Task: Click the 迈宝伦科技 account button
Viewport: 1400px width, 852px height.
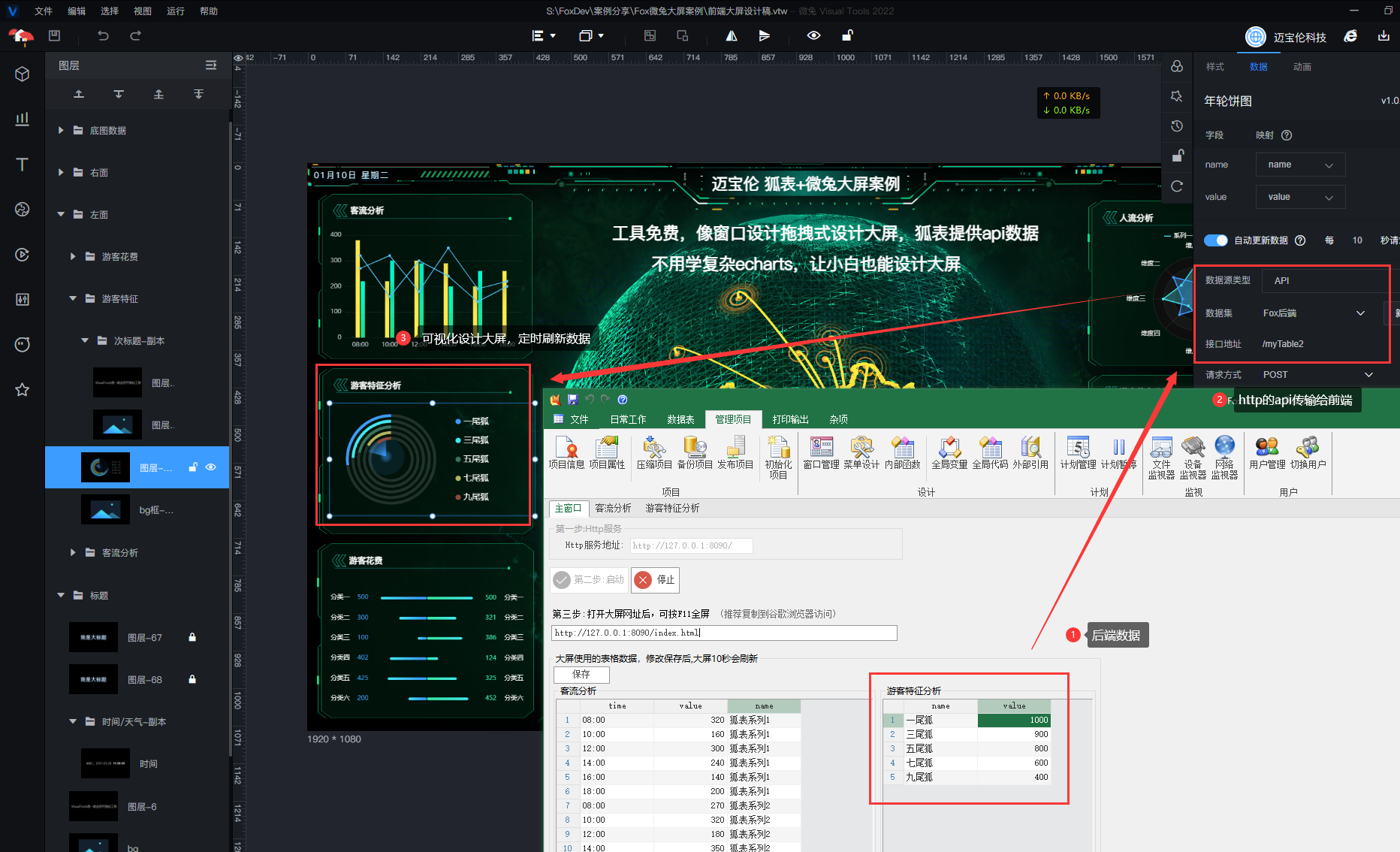Action: click(x=1285, y=37)
